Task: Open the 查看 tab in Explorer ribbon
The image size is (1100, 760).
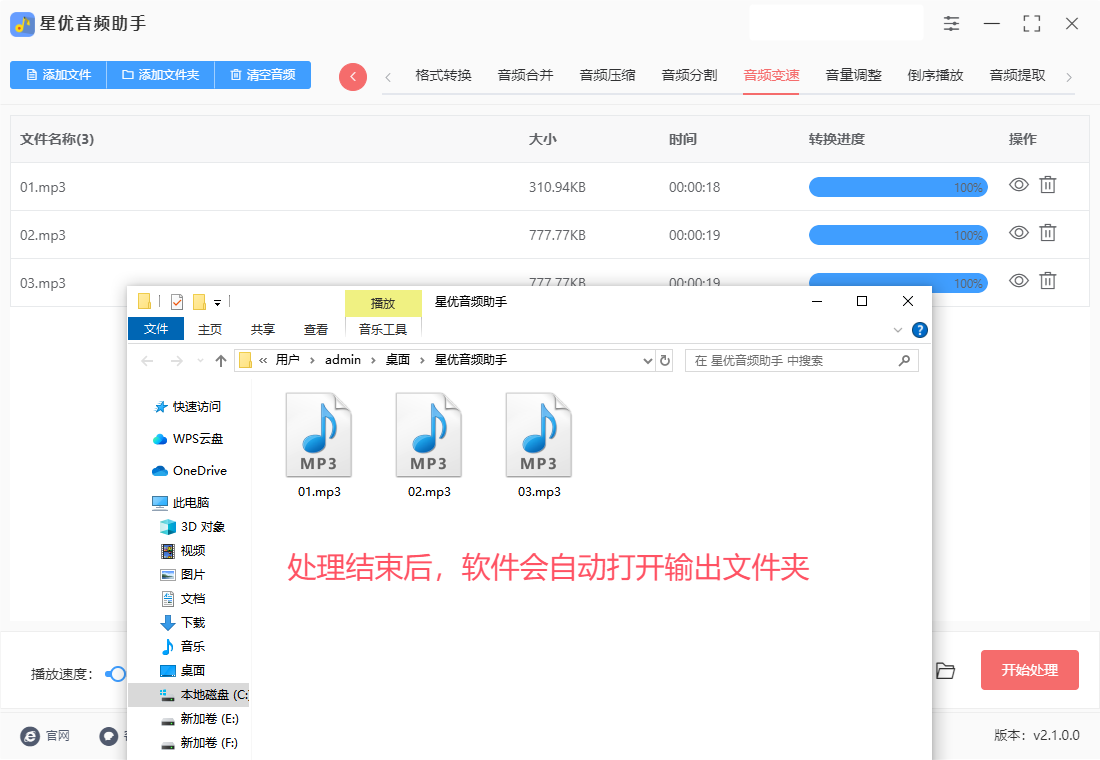Action: (316, 329)
